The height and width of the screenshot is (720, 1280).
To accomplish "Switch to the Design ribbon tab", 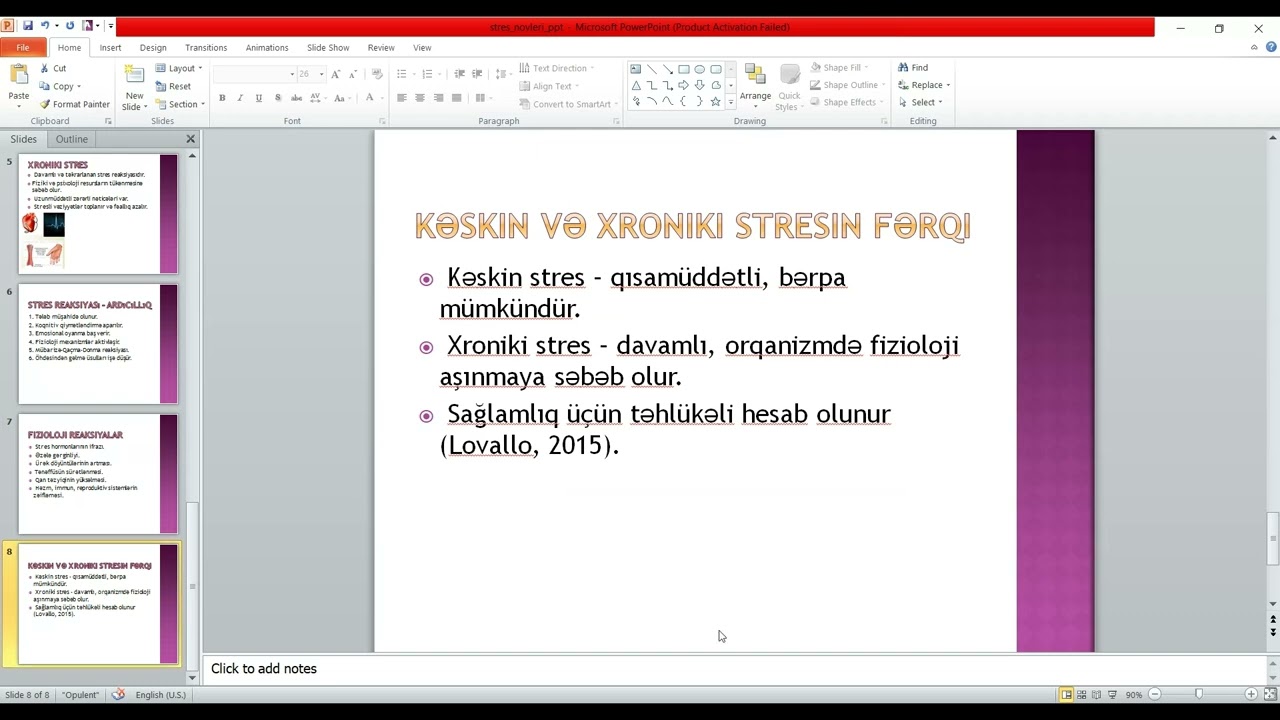I will coord(153,47).
